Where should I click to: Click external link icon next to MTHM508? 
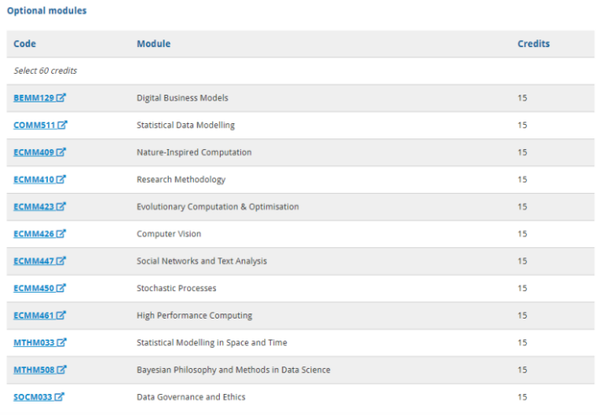pyautogui.click(x=62, y=369)
